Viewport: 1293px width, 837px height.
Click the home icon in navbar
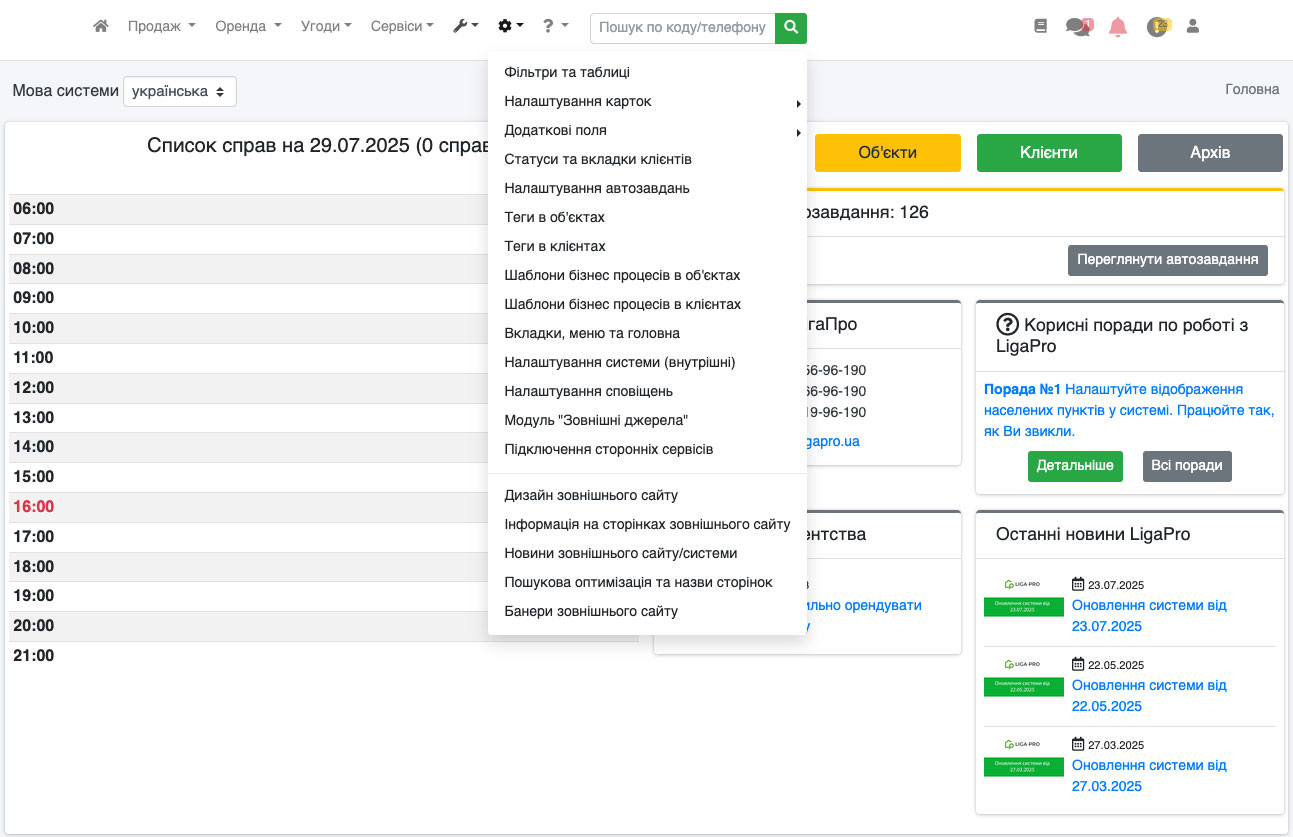[x=100, y=27]
